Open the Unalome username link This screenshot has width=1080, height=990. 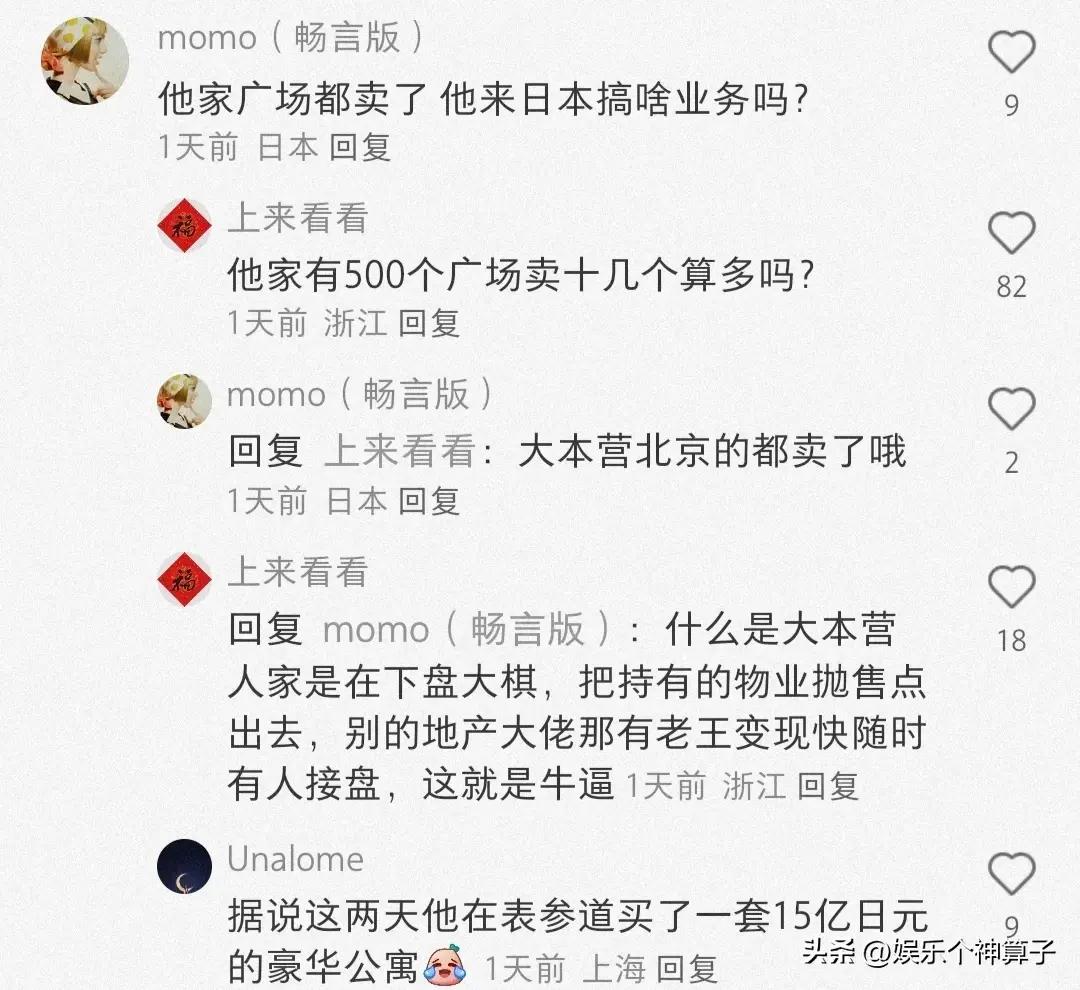tap(295, 859)
